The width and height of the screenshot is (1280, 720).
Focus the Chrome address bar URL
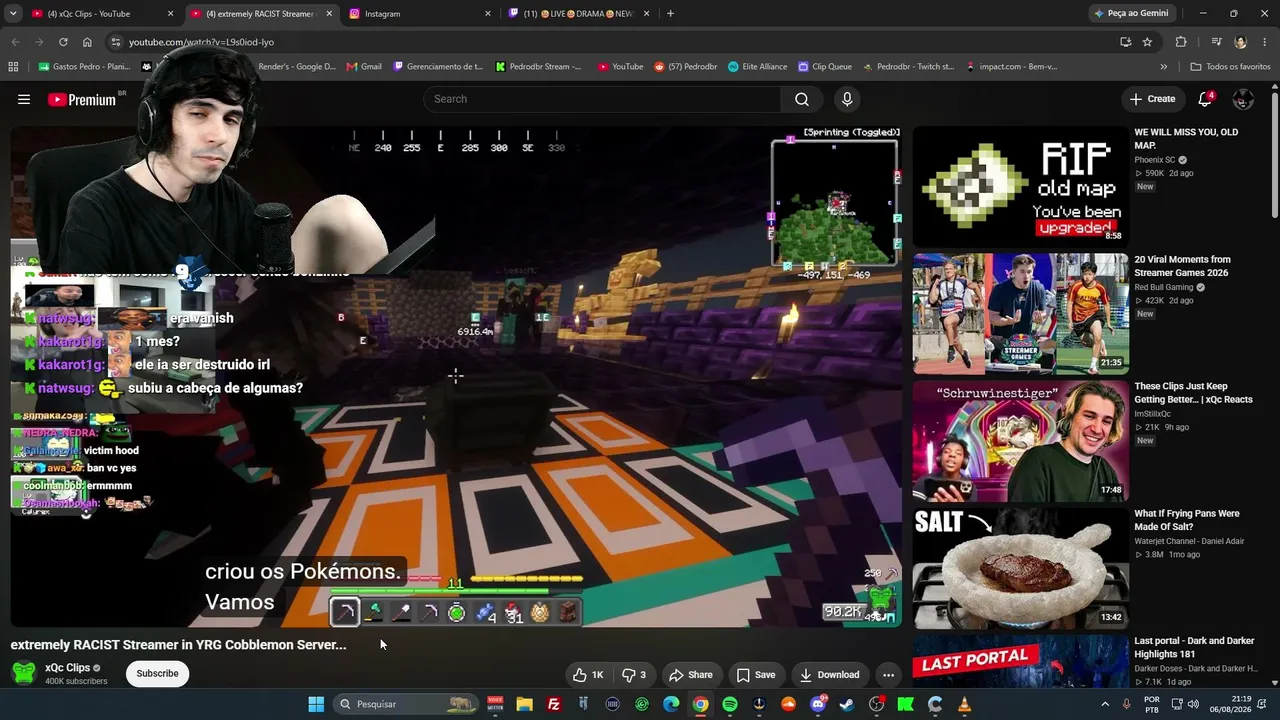pos(201,42)
